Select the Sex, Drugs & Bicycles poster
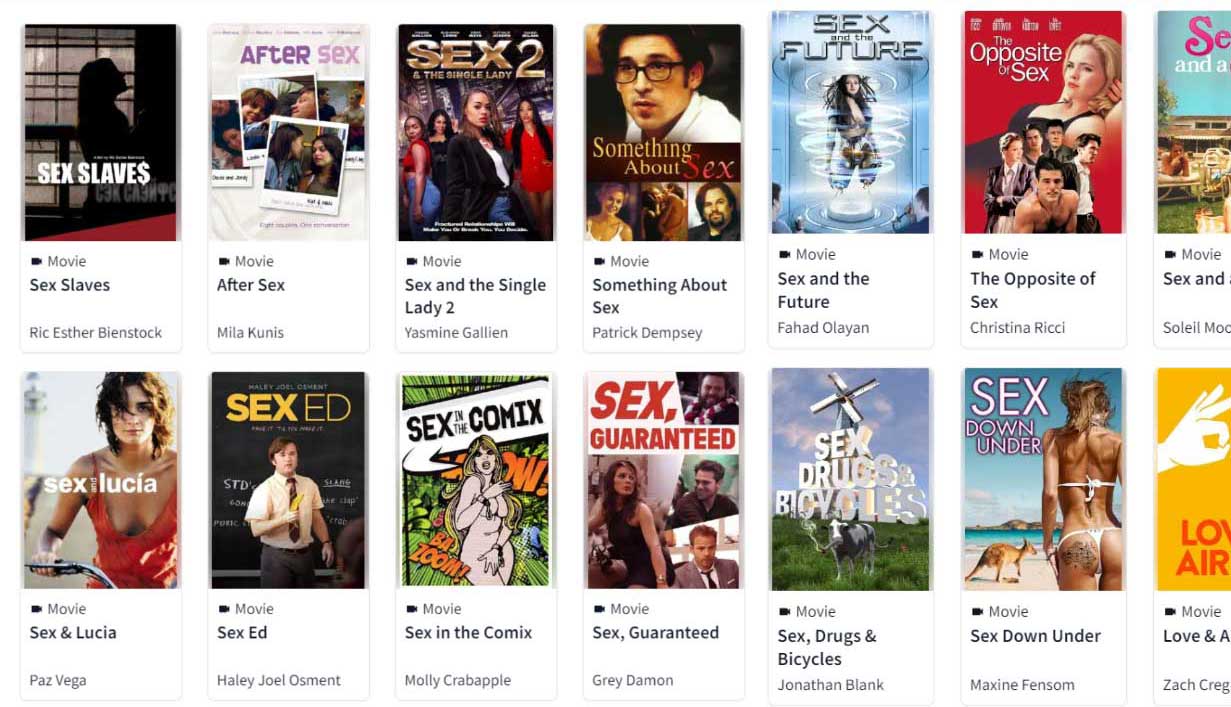 pos(850,479)
